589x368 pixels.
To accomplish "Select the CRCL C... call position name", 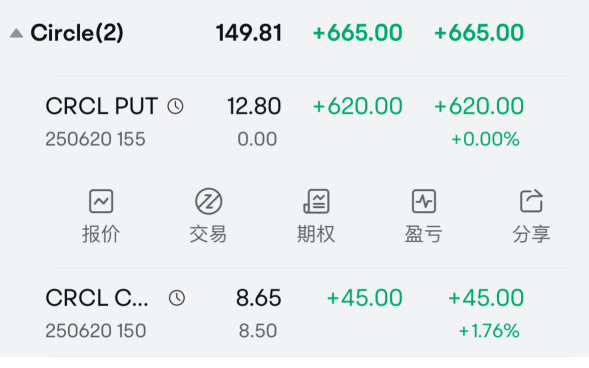I will [97, 298].
